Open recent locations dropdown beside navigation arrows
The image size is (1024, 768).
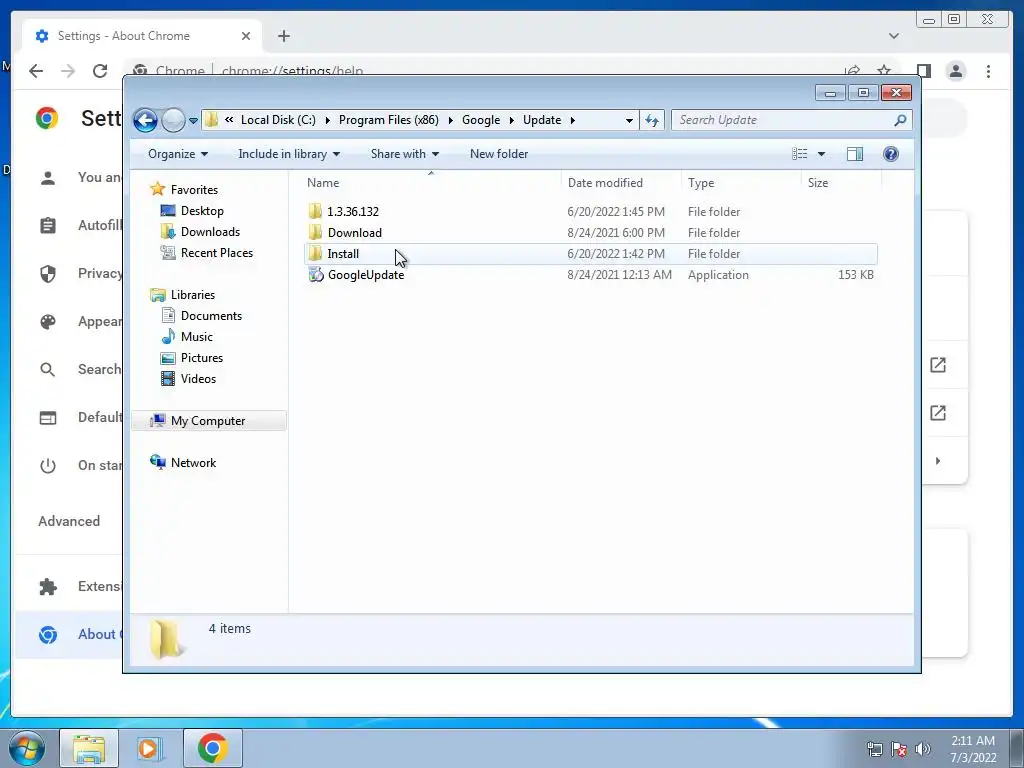click(193, 121)
